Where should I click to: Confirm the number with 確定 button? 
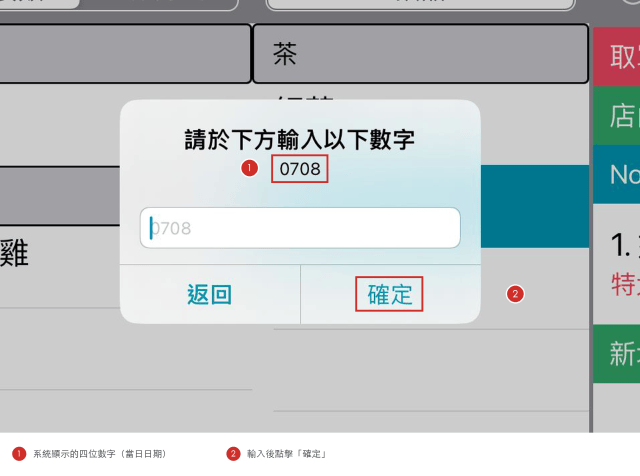tap(390, 294)
